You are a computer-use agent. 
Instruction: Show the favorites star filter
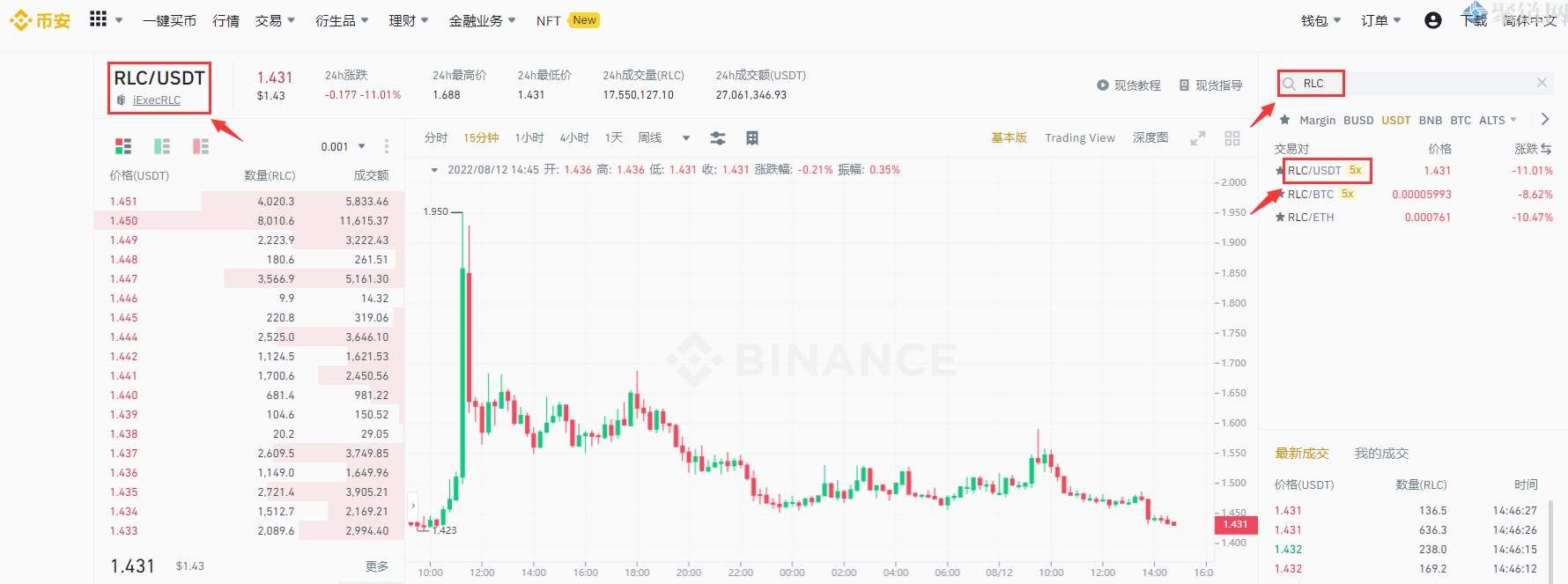coord(1284,120)
